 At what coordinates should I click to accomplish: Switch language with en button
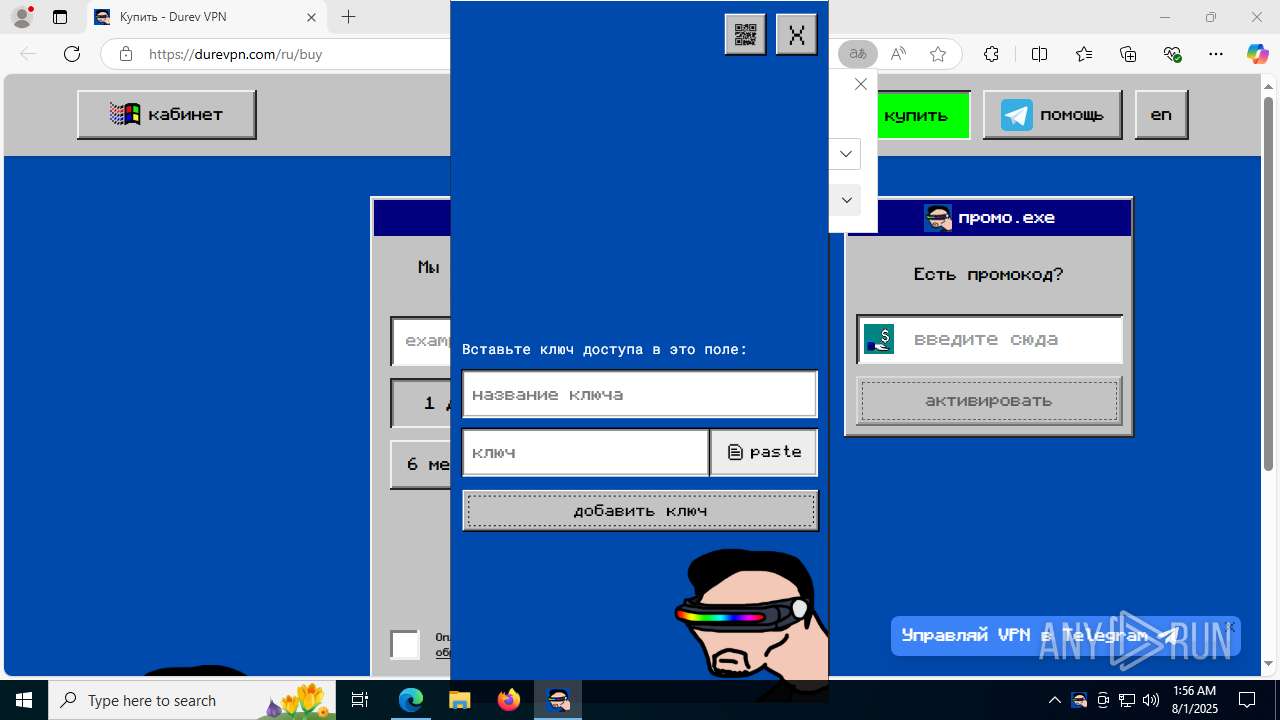[1161, 115]
